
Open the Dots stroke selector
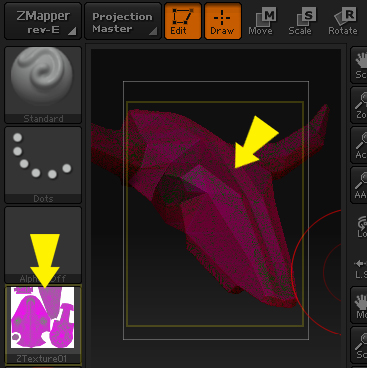click(43, 165)
